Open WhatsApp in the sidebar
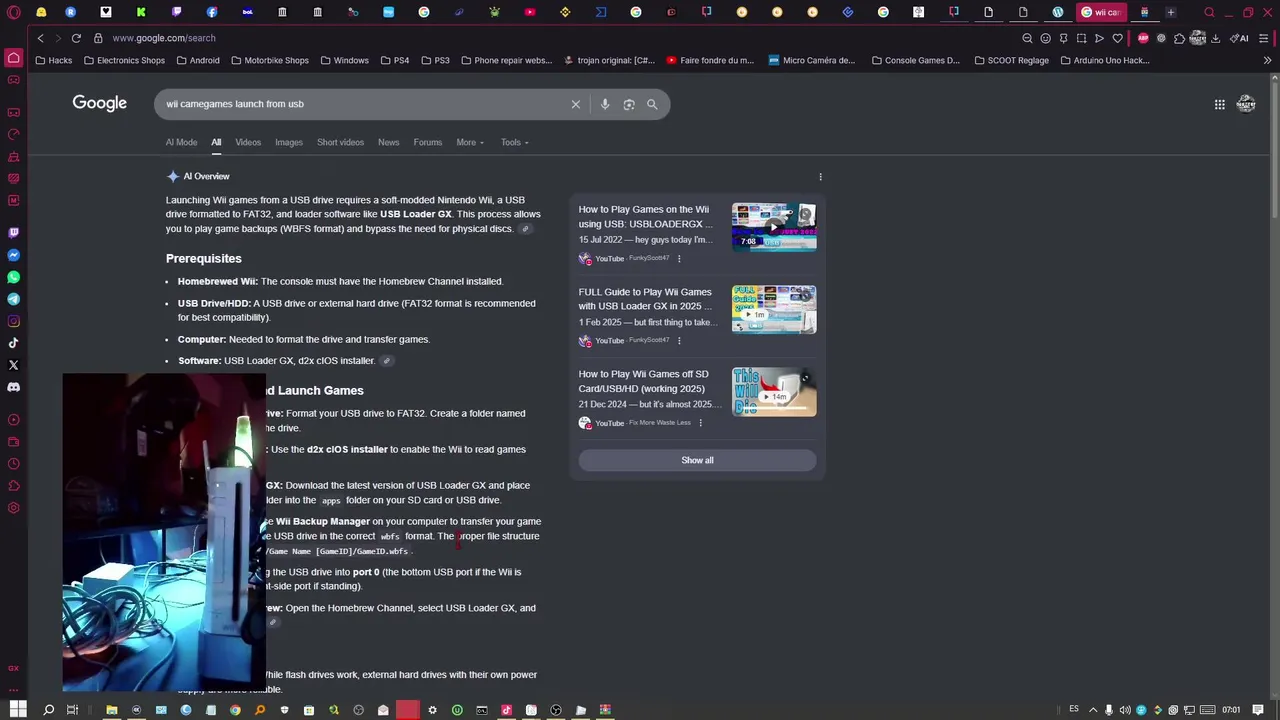 point(13,277)
